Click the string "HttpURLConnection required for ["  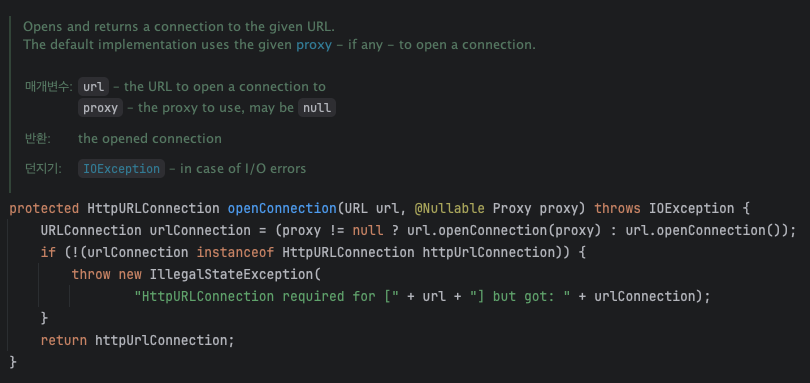(267, 297)
